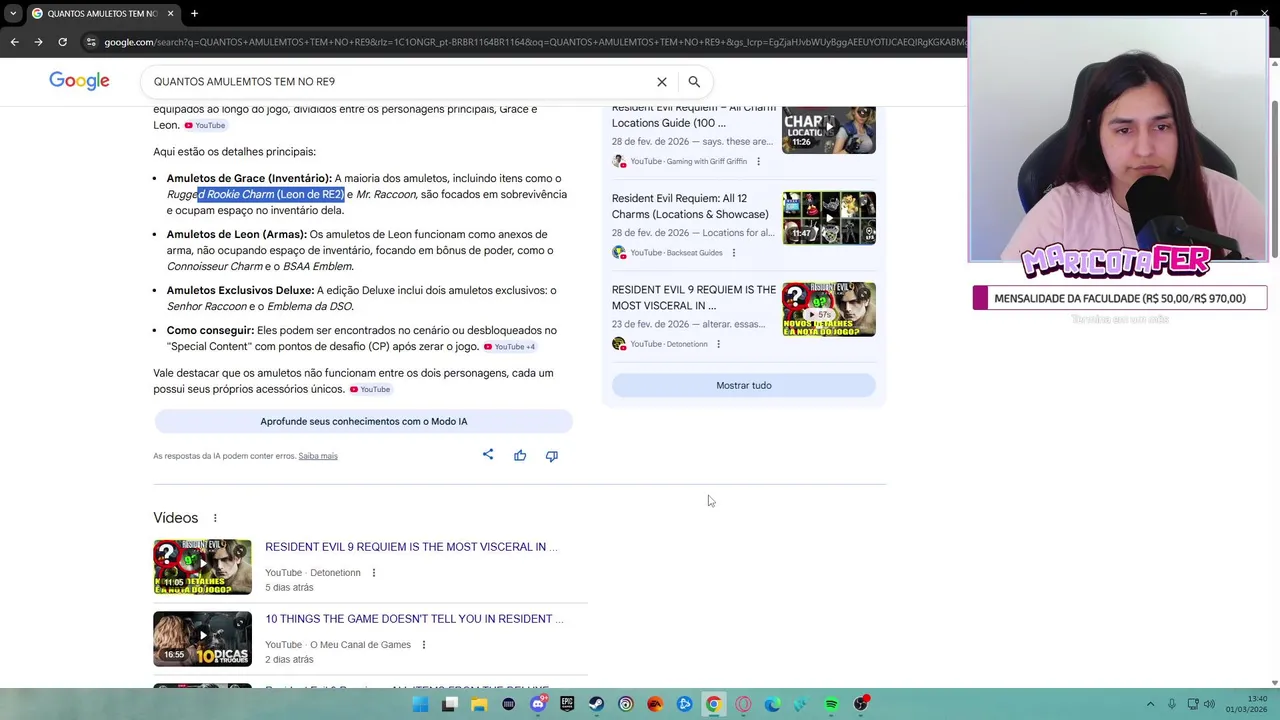Click the YouTube chip after 'acessórios únicos'
Viewport: 1280px width, 720px height.
tap(370, 389)
